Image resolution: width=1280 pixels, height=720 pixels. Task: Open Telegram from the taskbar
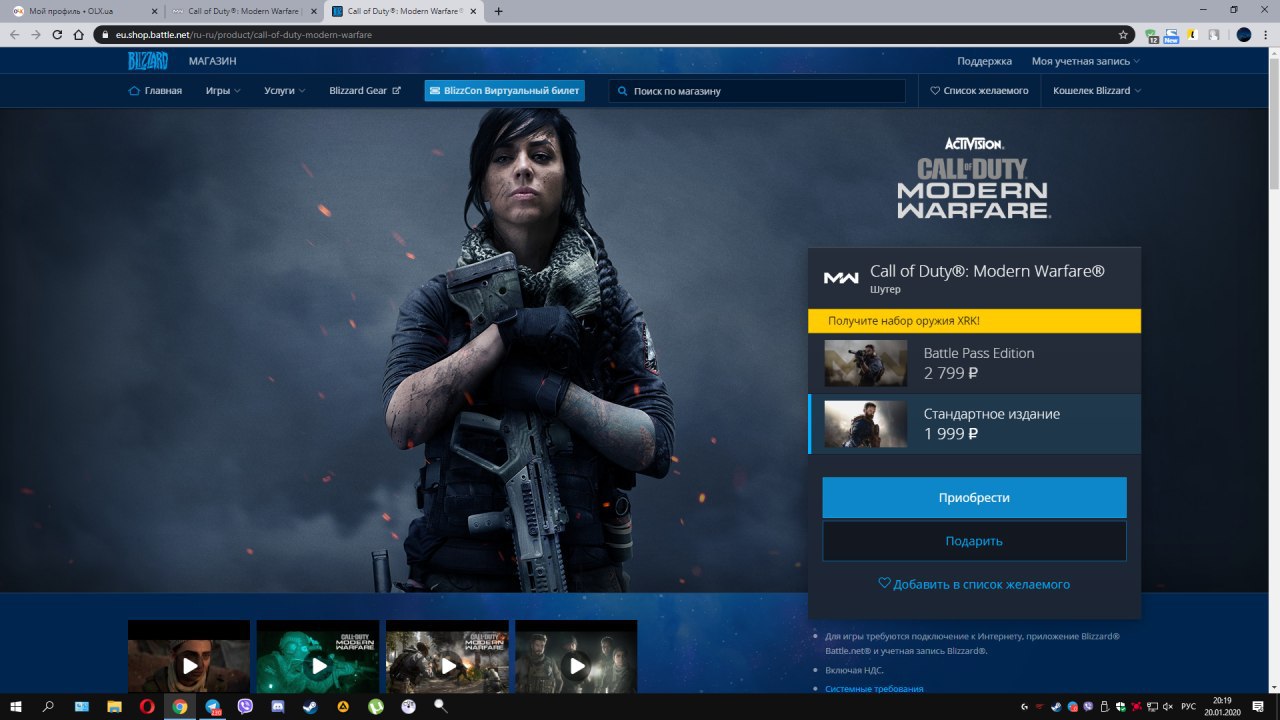pyautogui.click(x=213, y=706)
